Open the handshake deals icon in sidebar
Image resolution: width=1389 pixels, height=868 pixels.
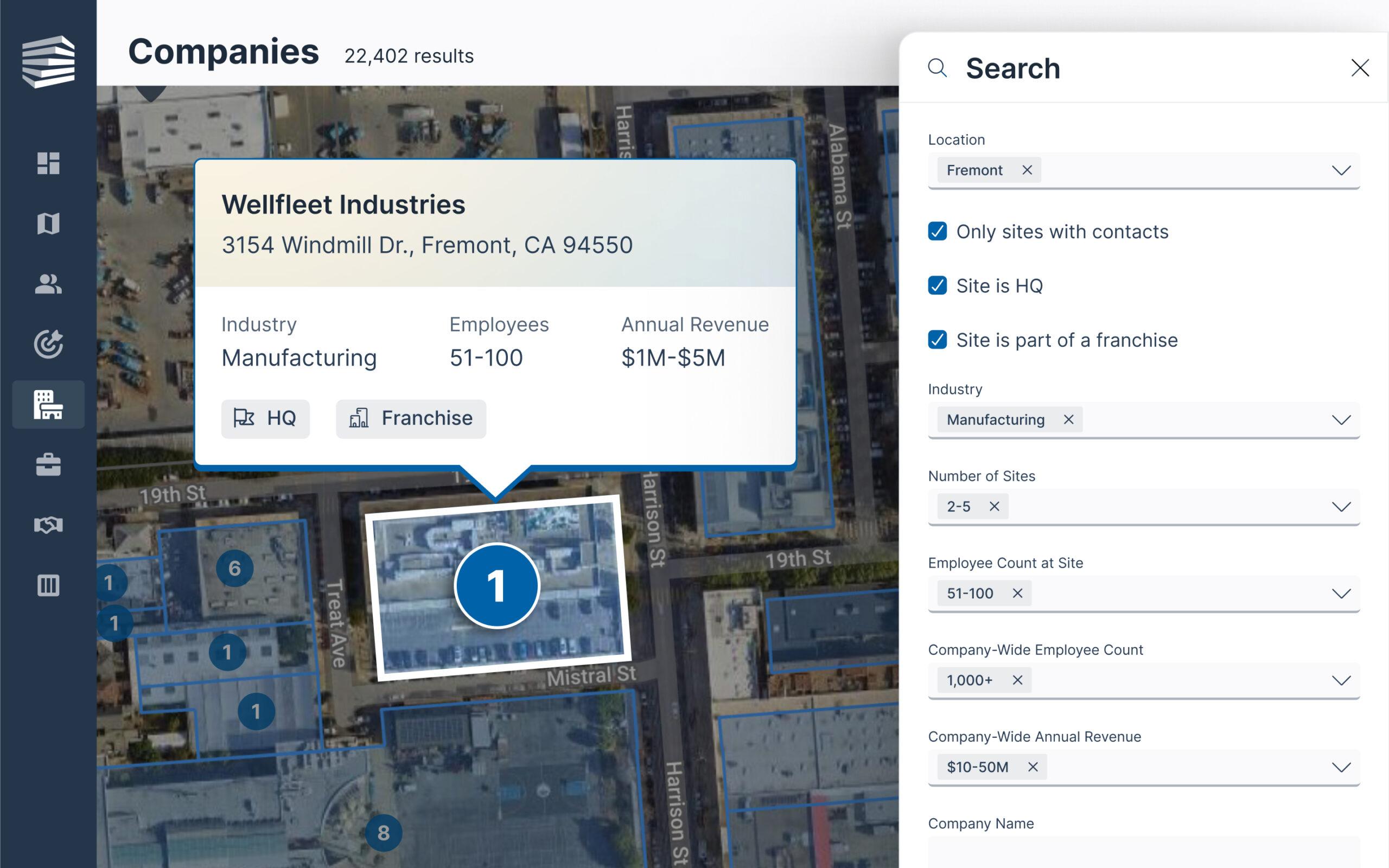click(48, 525)
